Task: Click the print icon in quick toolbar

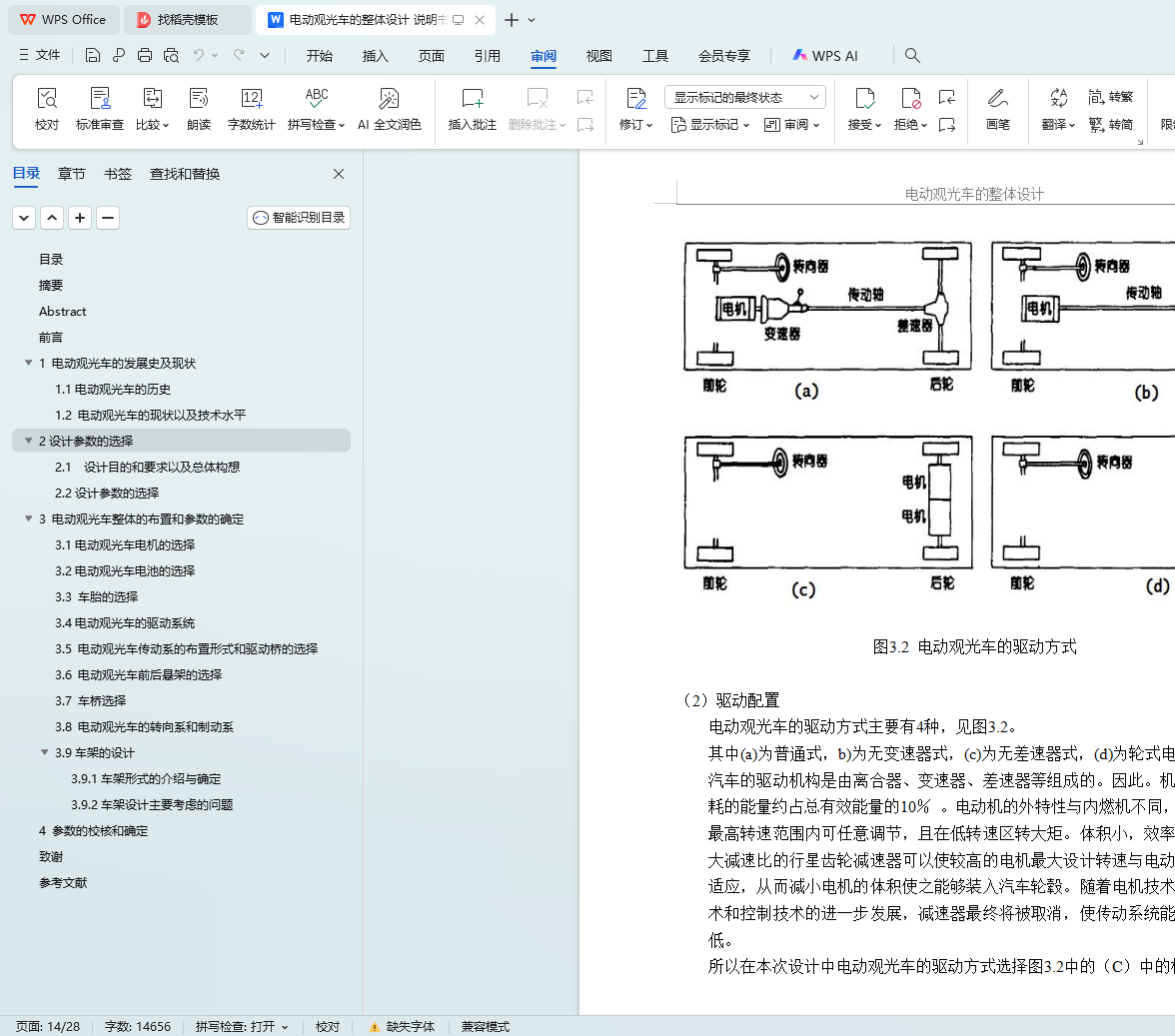Action: [145, 55]
